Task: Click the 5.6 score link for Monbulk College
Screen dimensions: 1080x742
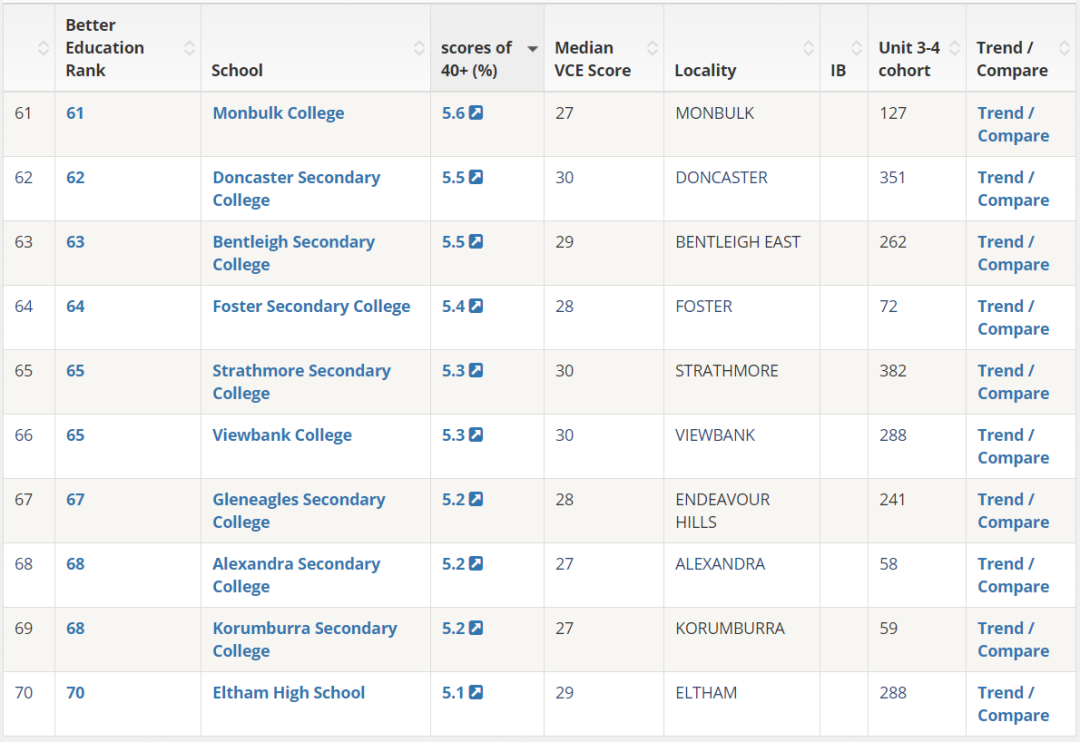Action: (x=453, y=113)
